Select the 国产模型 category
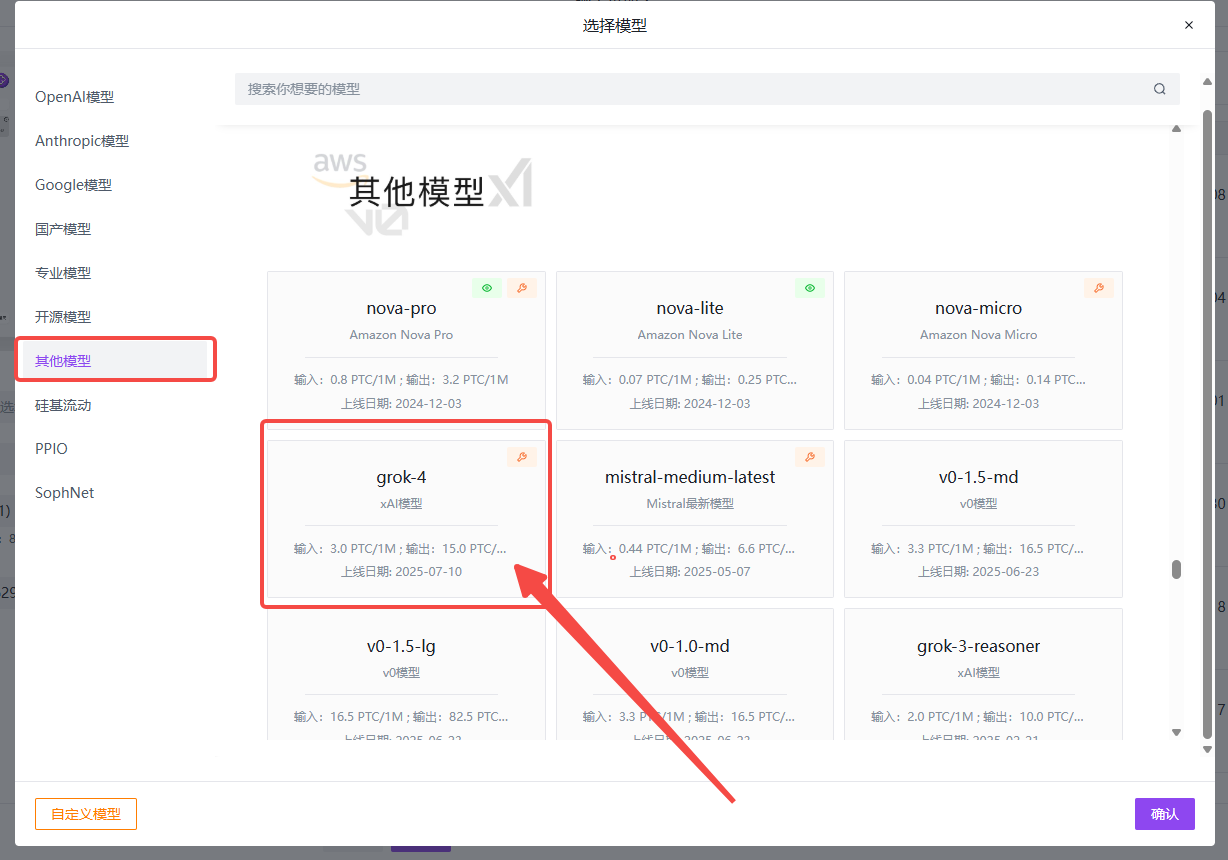Viewport: 1228px width, 860px height. pos(63,229)
